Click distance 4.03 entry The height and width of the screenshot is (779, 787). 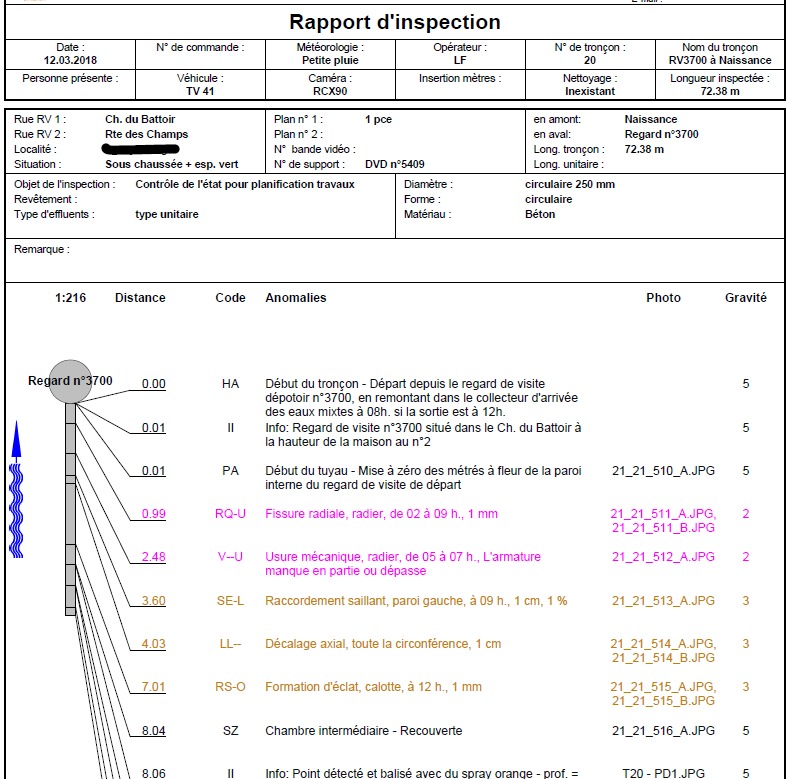(x=154, y=644)
